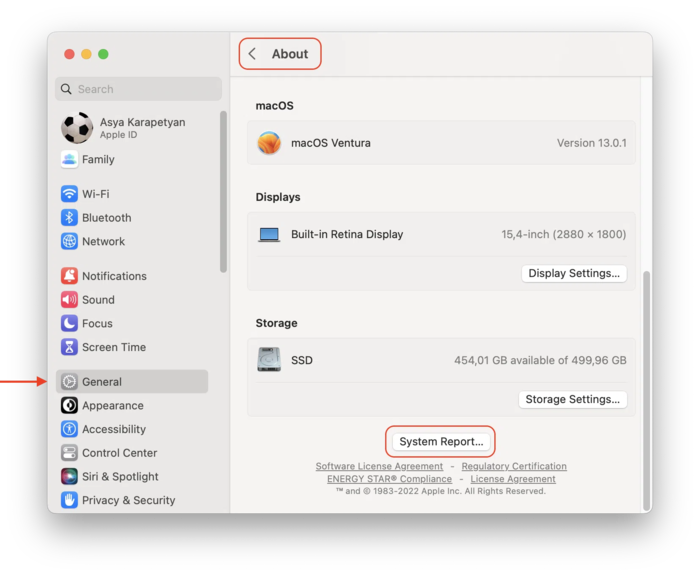Open the Regulatory Certification link
Image resolution: width=700 pixels, height=576 pixels.
(514, 467)
